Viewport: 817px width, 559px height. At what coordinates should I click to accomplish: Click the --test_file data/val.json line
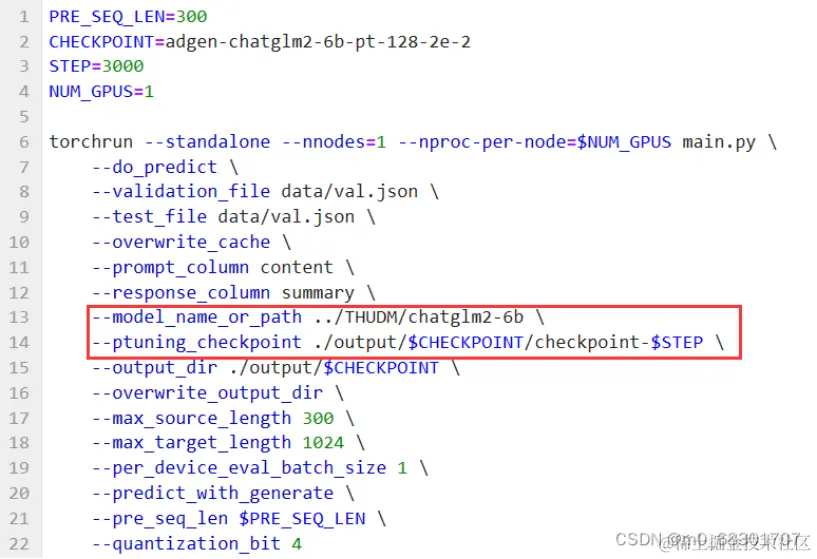click(233, 217)
